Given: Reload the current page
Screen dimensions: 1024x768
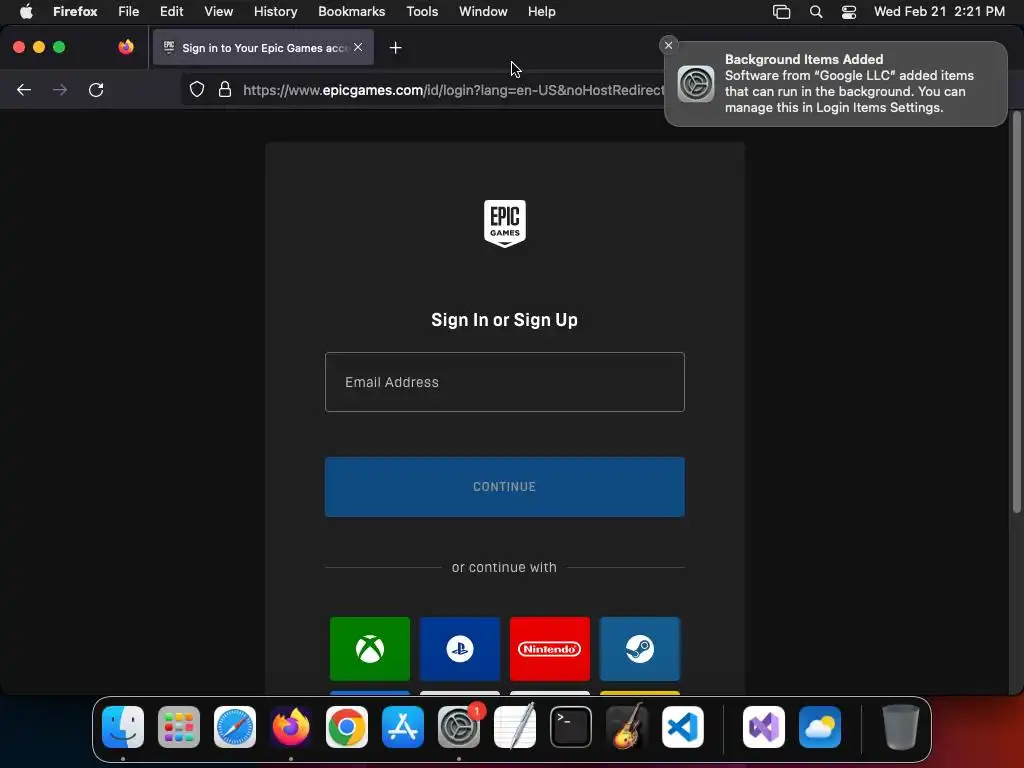Looking at the screenshot, I should click(x=96, y=89).
